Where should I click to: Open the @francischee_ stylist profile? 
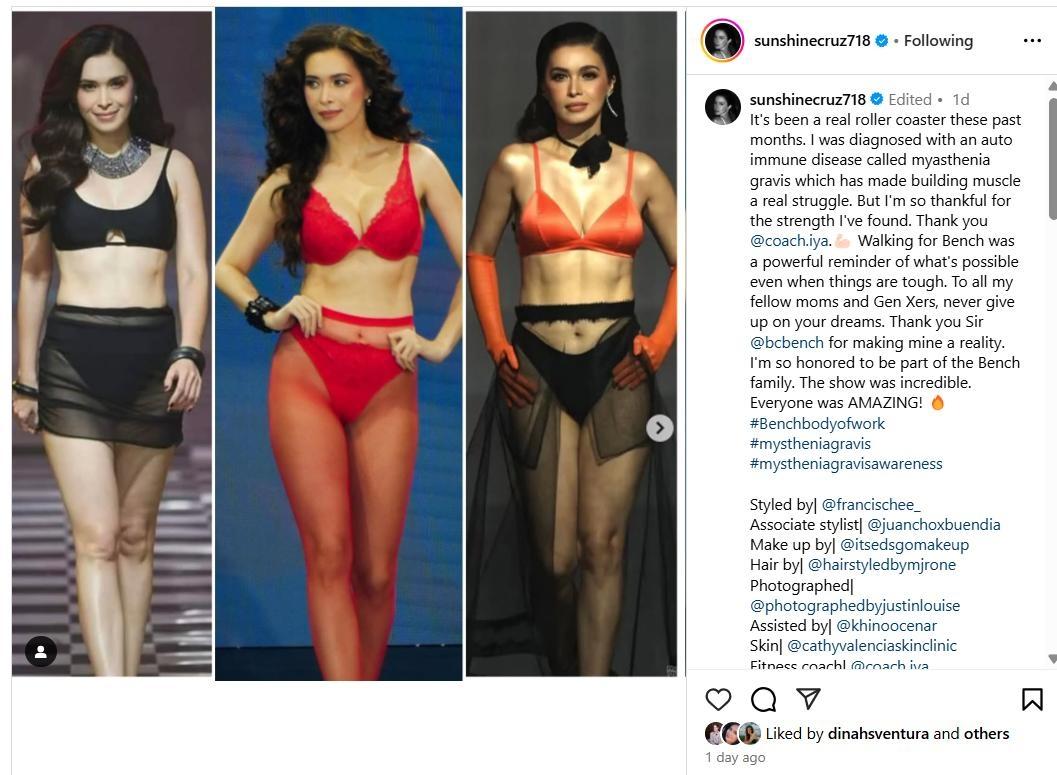[871, 505]
